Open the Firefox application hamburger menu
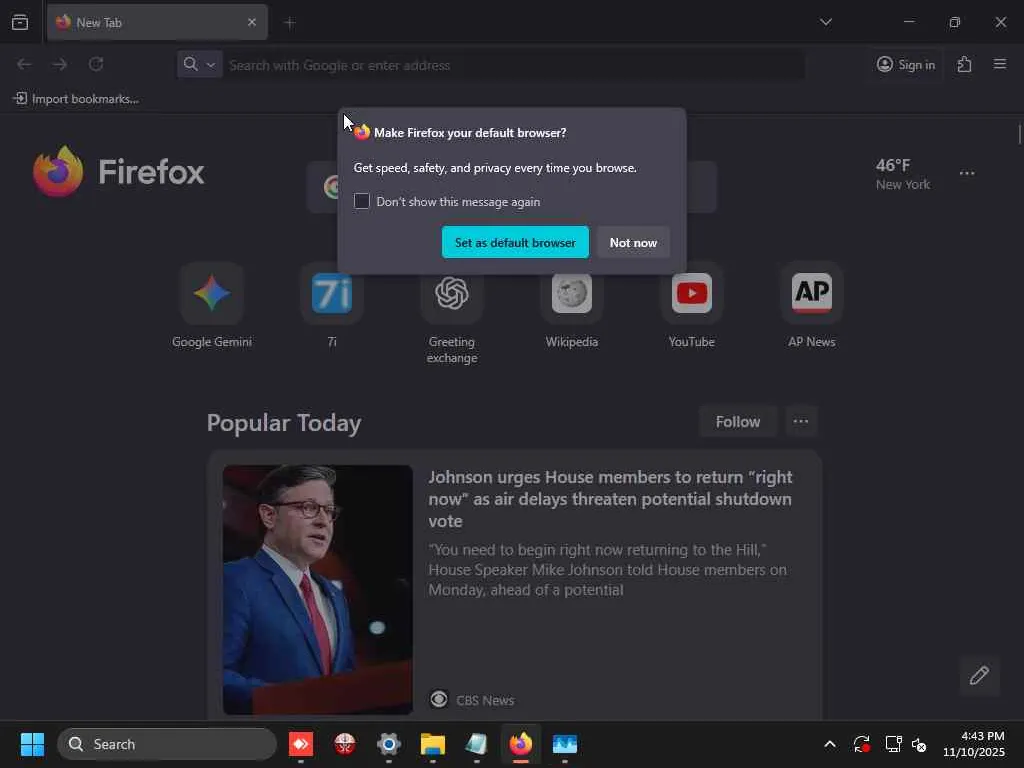The height and width of the screenshot is (768, 1024). (1000, 64)
